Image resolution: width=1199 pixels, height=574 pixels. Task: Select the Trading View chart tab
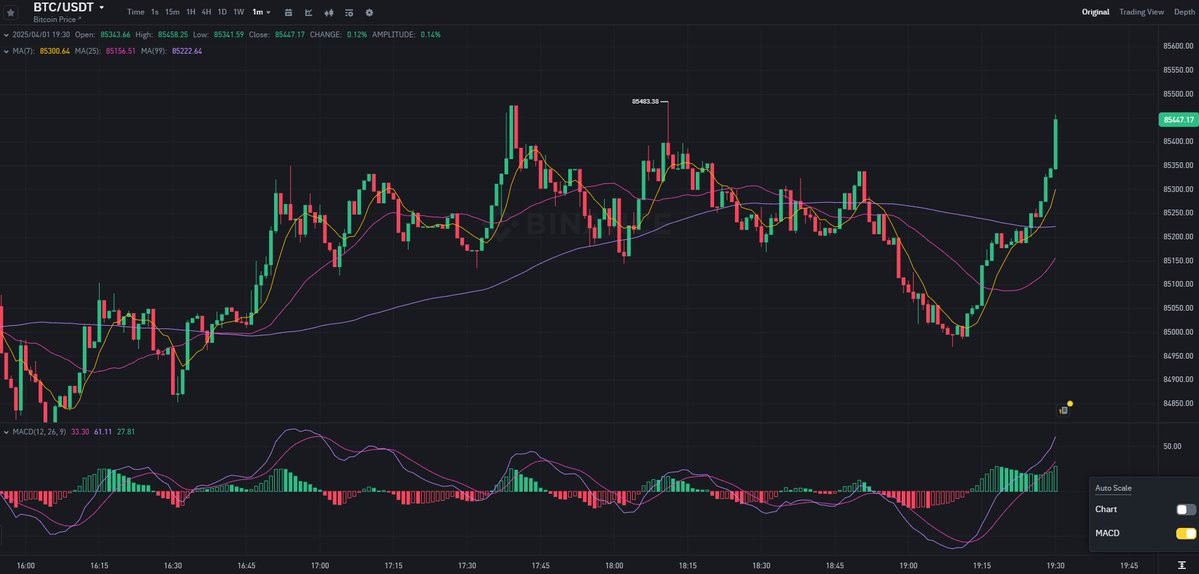coord(1141,12)
